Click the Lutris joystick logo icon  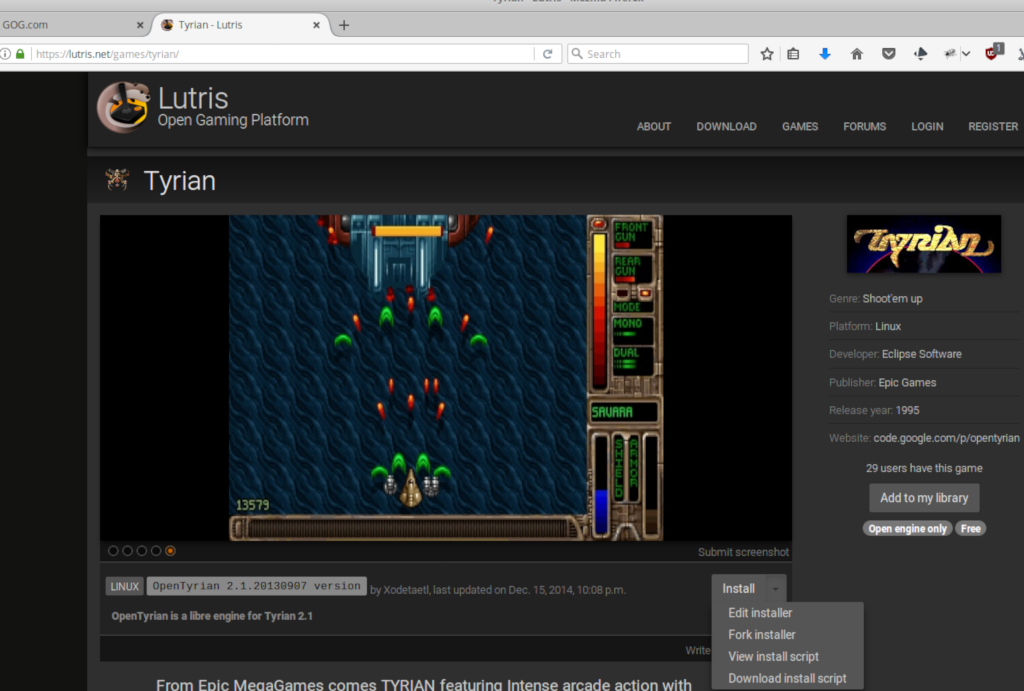(x=123, y=107)
